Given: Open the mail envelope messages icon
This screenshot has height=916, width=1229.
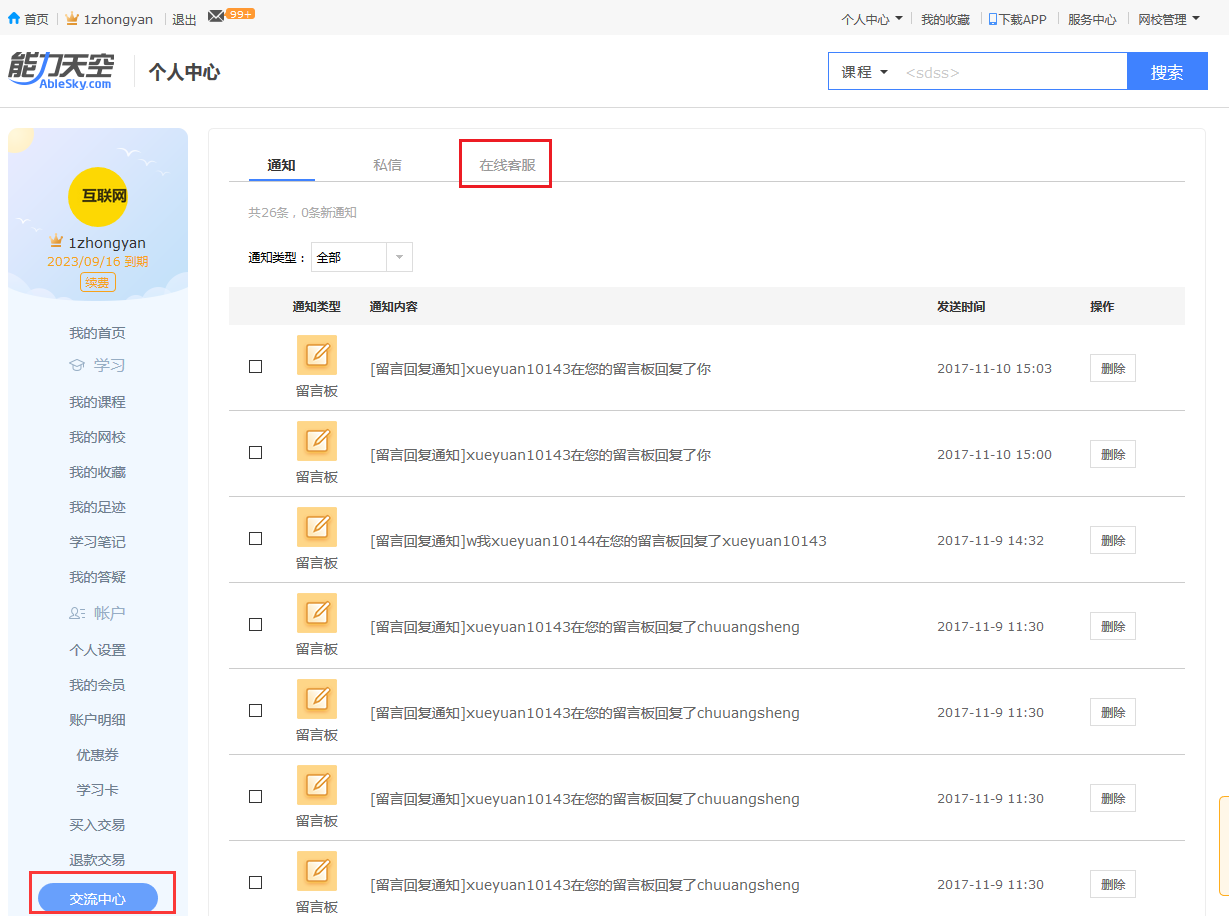Looking at the screenshot, I should 216,16.
